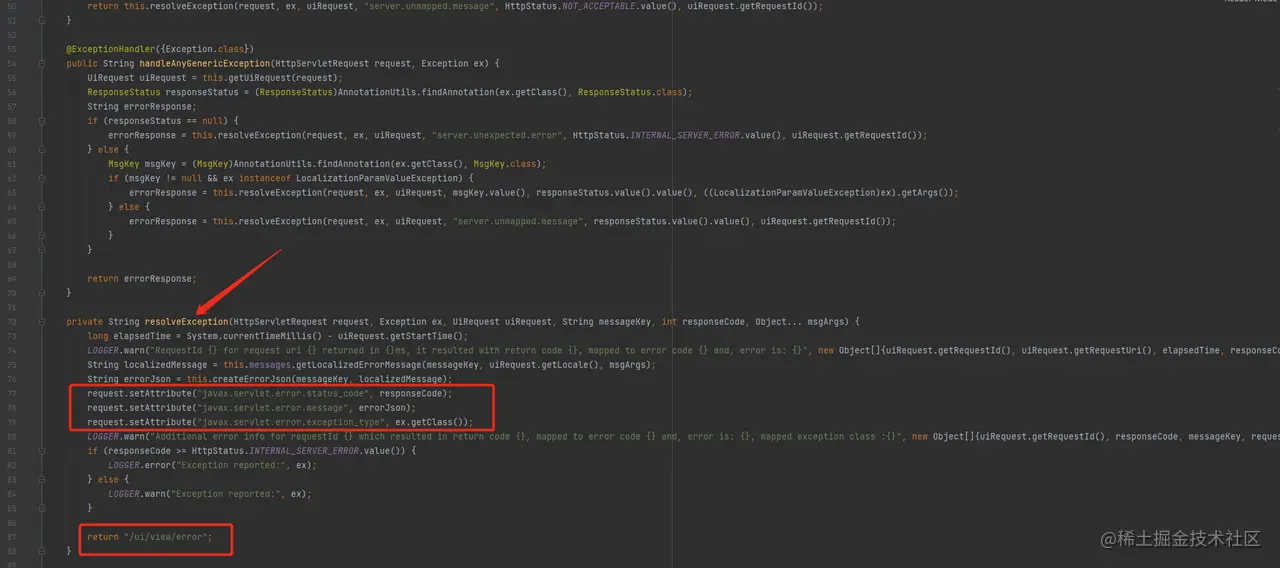The width and height of the screenshot is (1280, 568).
Task: Click "server.unmapped.message" string on line 65
Action: (x=519, y=221)
